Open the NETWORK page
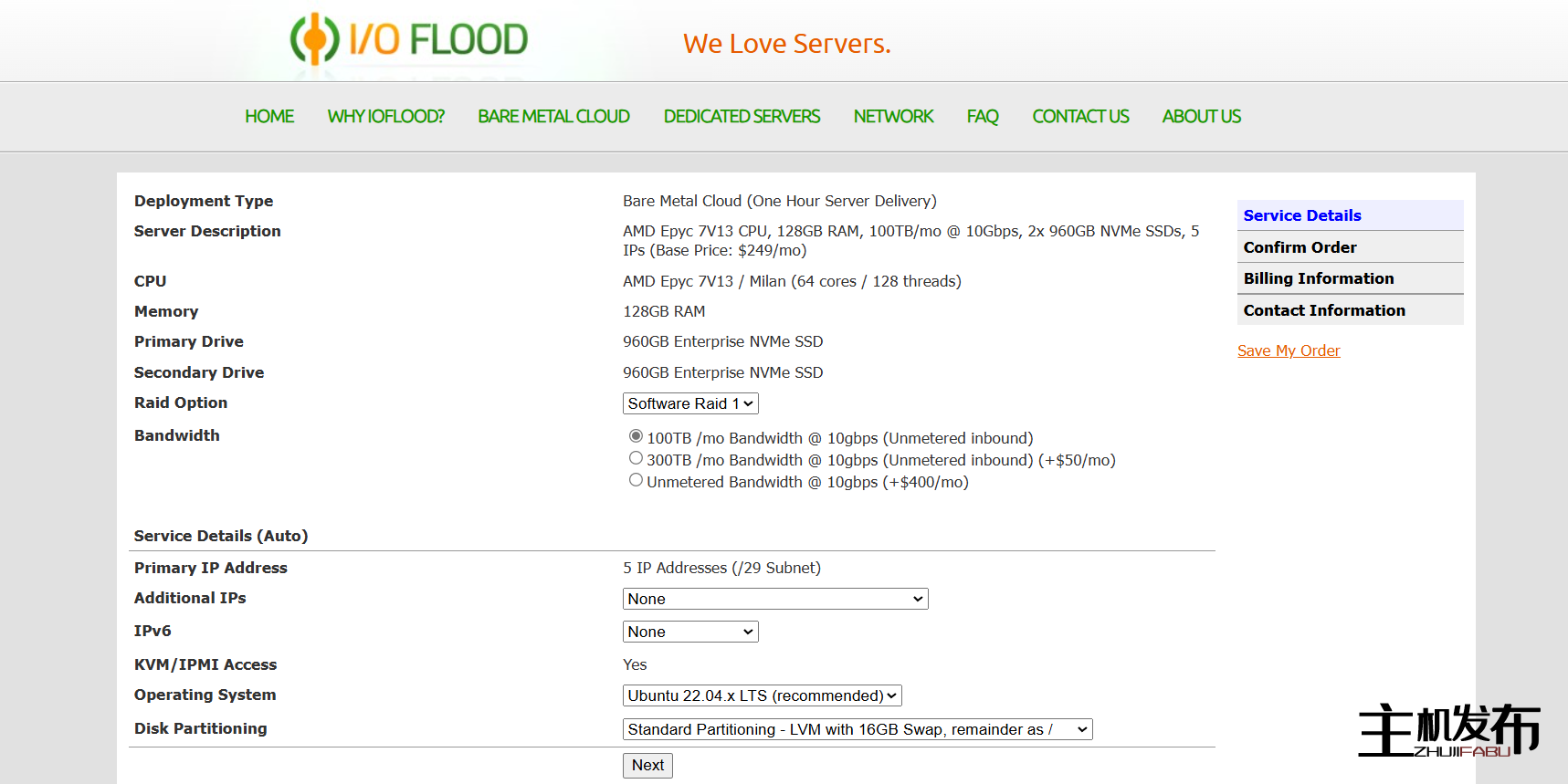The width and height of the screenshot is (1568, 784). pyautogui.click(x=893, y=117)
